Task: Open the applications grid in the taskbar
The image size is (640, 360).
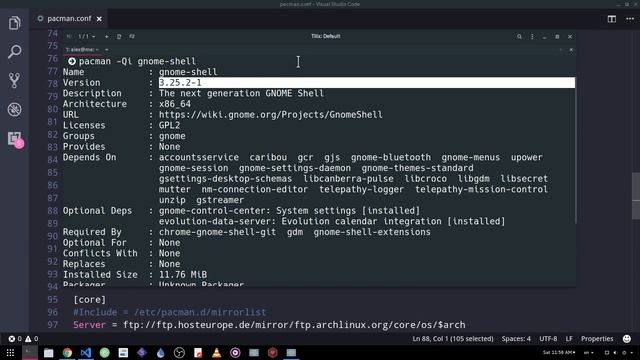Action: (x=10, y=353)
